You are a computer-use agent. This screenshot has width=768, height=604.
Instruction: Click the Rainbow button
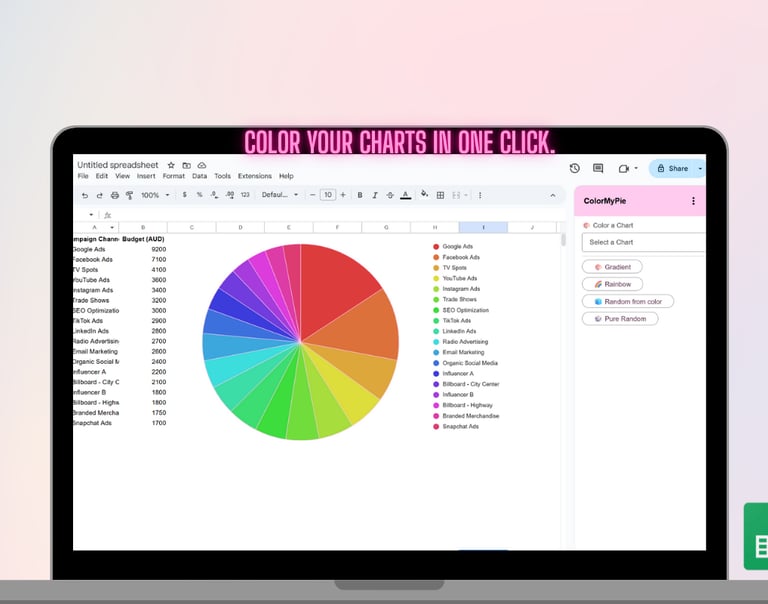click(612, 284)
